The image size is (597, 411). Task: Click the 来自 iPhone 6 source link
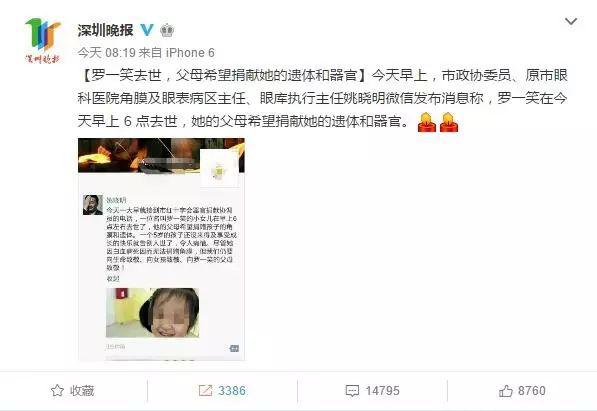coord(176,53)
